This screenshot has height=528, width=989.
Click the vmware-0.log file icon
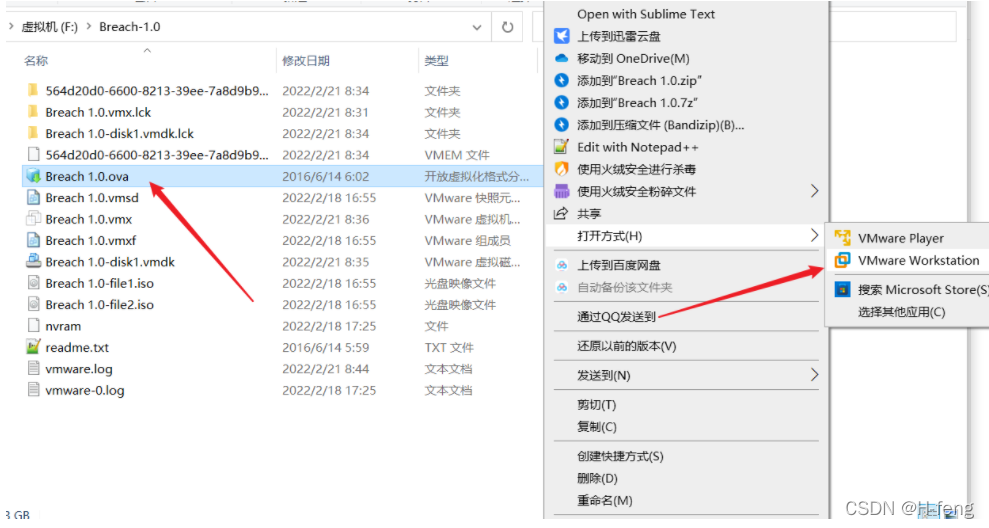pos(33,390)
